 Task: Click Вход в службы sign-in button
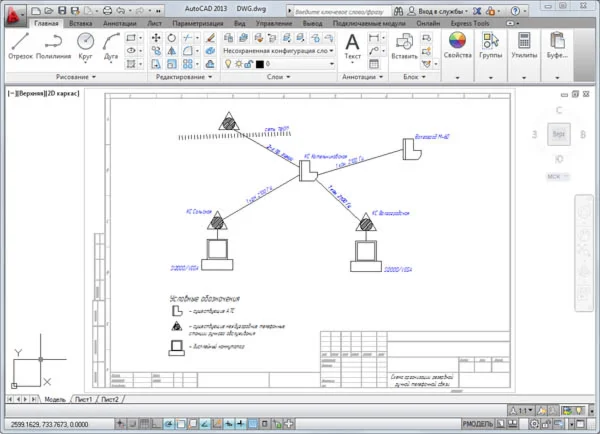tap(438, 11)
